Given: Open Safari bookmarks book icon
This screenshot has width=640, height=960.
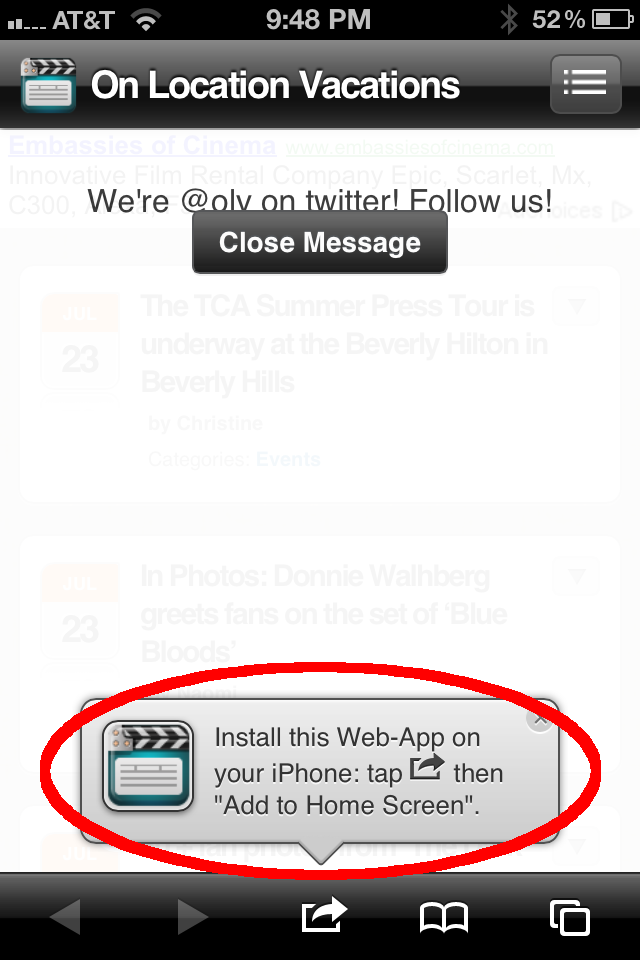Looking at the screenshot, I should [x=443, y=917].
